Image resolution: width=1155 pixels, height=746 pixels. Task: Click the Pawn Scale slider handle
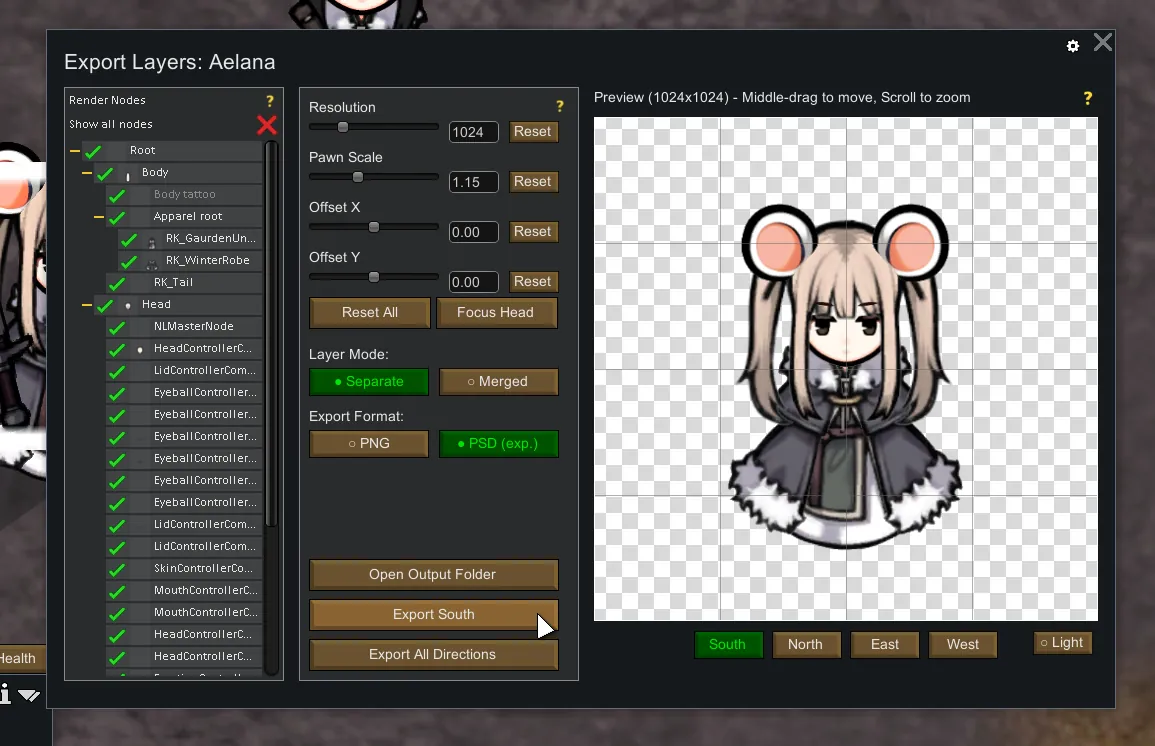click(x=357, y=177)
